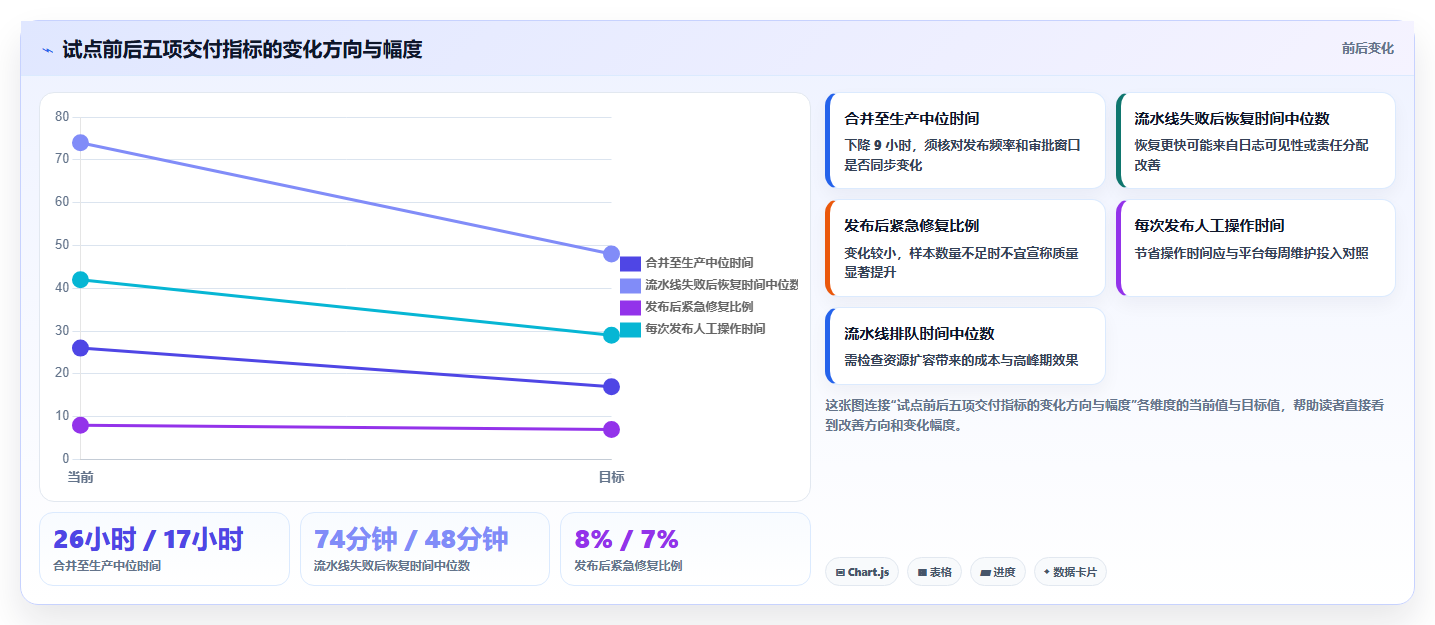1435x625 pixels.
Task: Toggle 发布后紧急修复比例 legend color box
Action: point(630,308)
